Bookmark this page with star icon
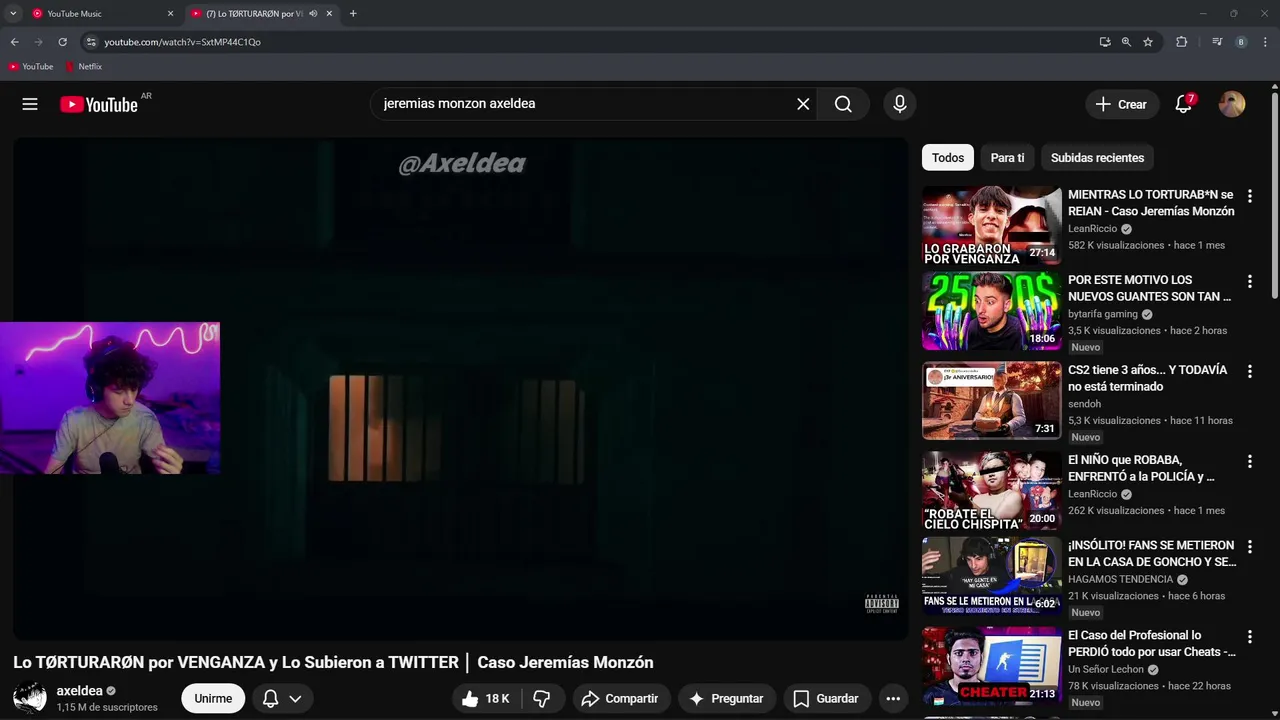This screenshot has height=720, width=1280. click(1148, 42)
